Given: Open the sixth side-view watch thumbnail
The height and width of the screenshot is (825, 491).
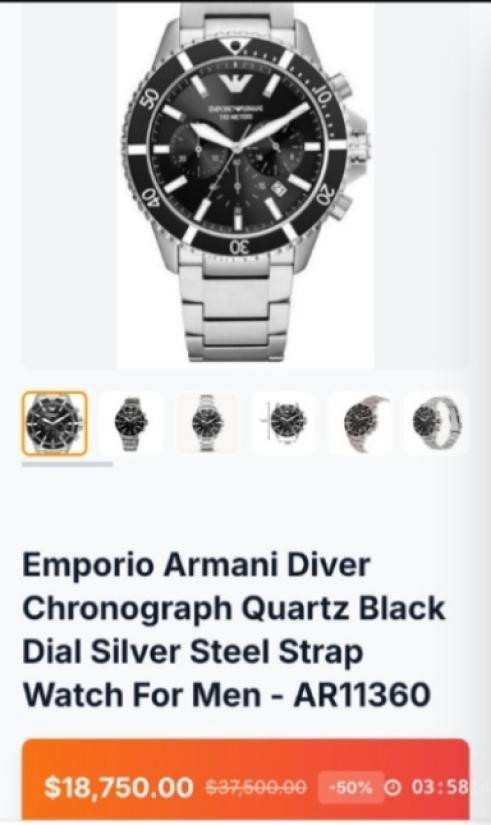Looking at the screenshot, I should point(436,423).
